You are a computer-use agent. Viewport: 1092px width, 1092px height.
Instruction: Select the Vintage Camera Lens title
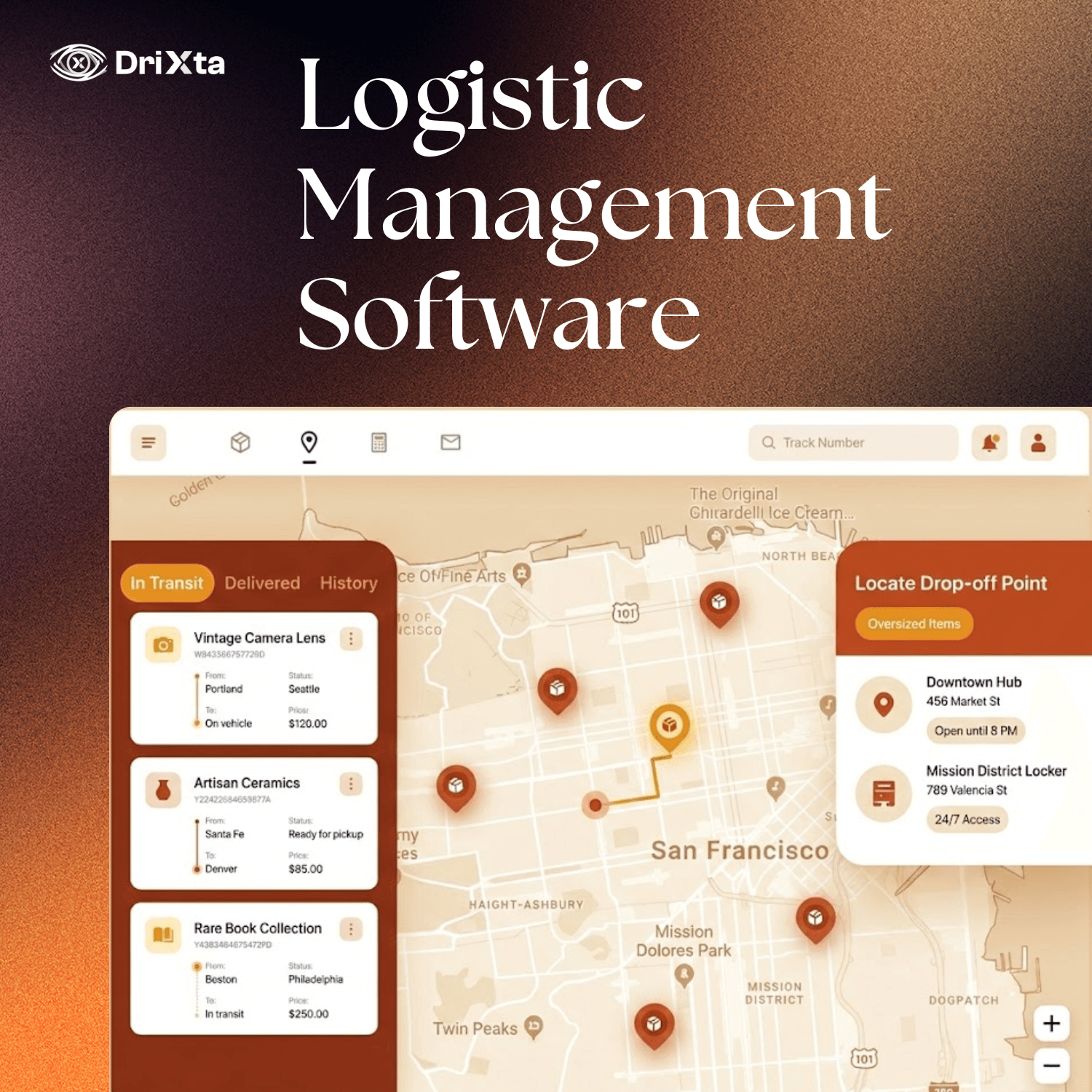pyautogui.click(x=259, y=638)
